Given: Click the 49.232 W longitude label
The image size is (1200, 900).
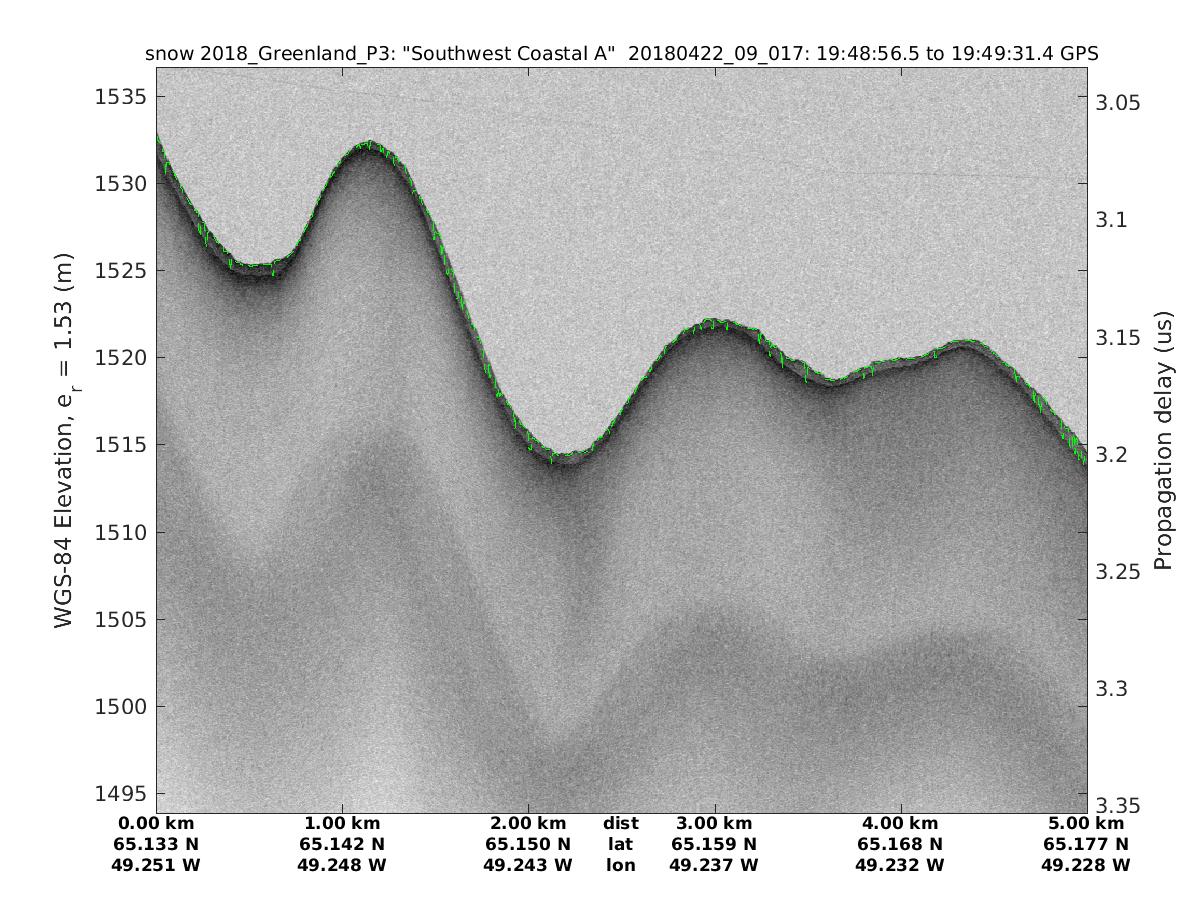Looking at the screenshot, I should coord(900,864).
